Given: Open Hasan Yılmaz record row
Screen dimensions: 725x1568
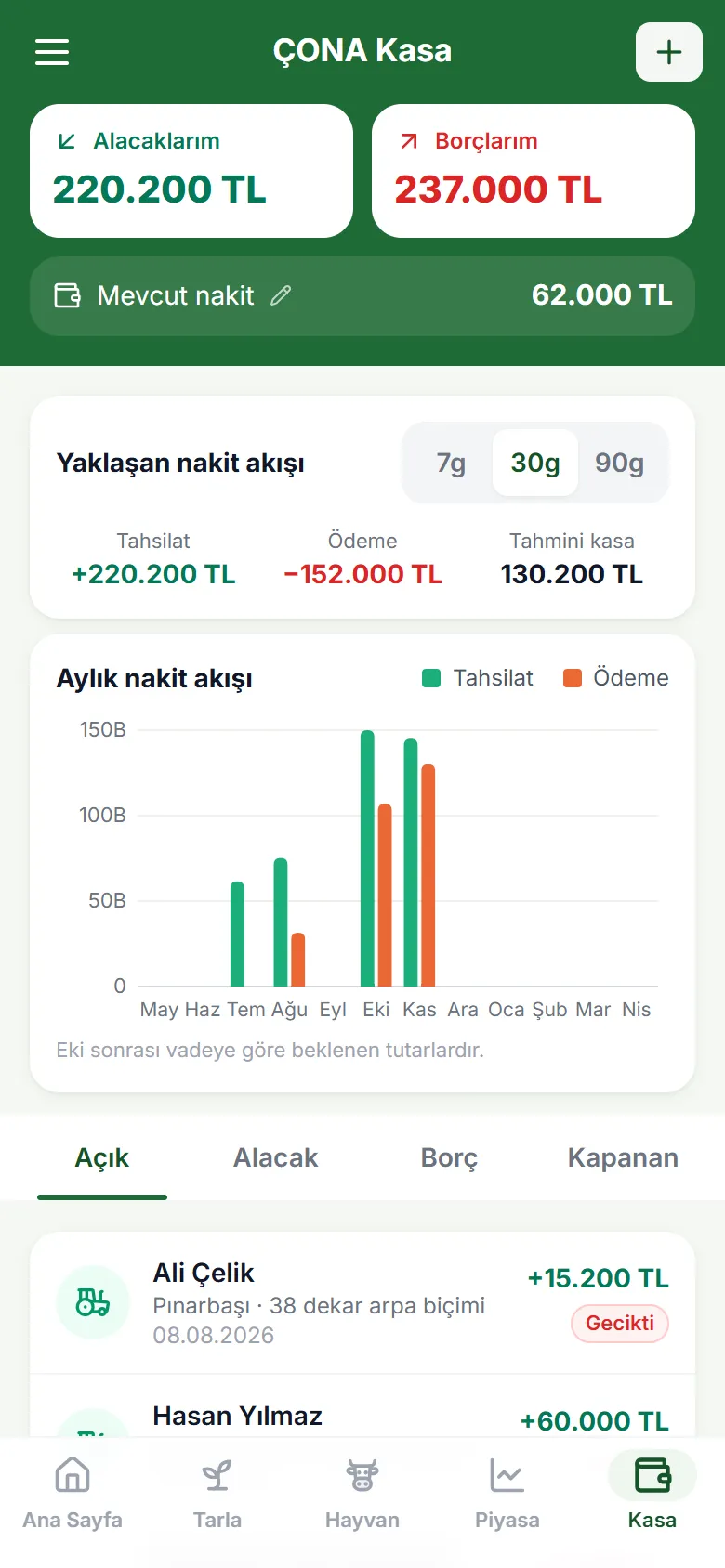Looking at the screenshot, I should click(362, 1412).
